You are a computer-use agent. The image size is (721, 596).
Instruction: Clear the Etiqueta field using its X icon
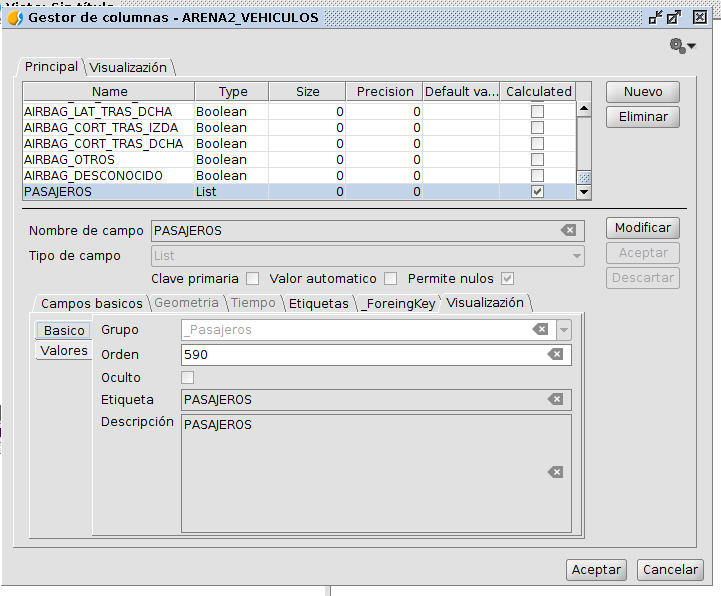coord(556,399)
